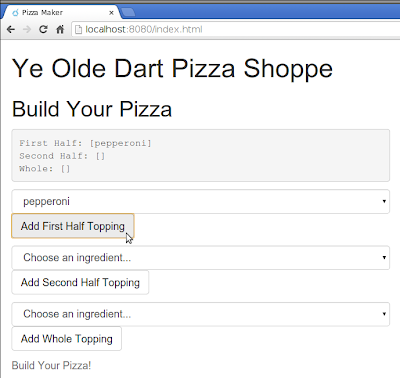Go back using the browser back arrow
400x378 pixels.
11,29
